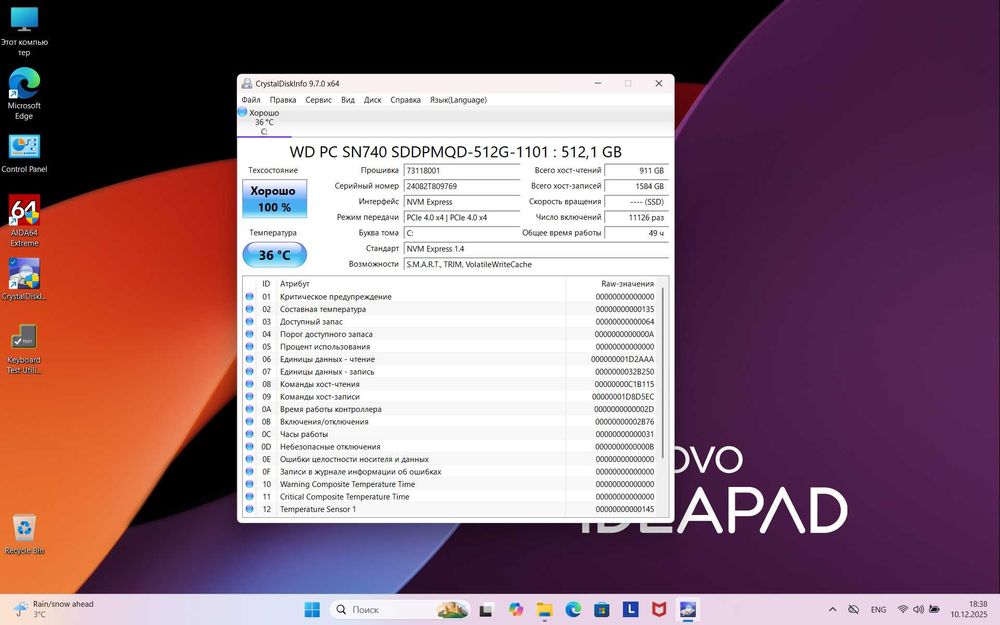This screenshot has width=1000, height=625.
Task: Launch AIDA64 Extreme desktop shortcut
Action: (24, 221)
